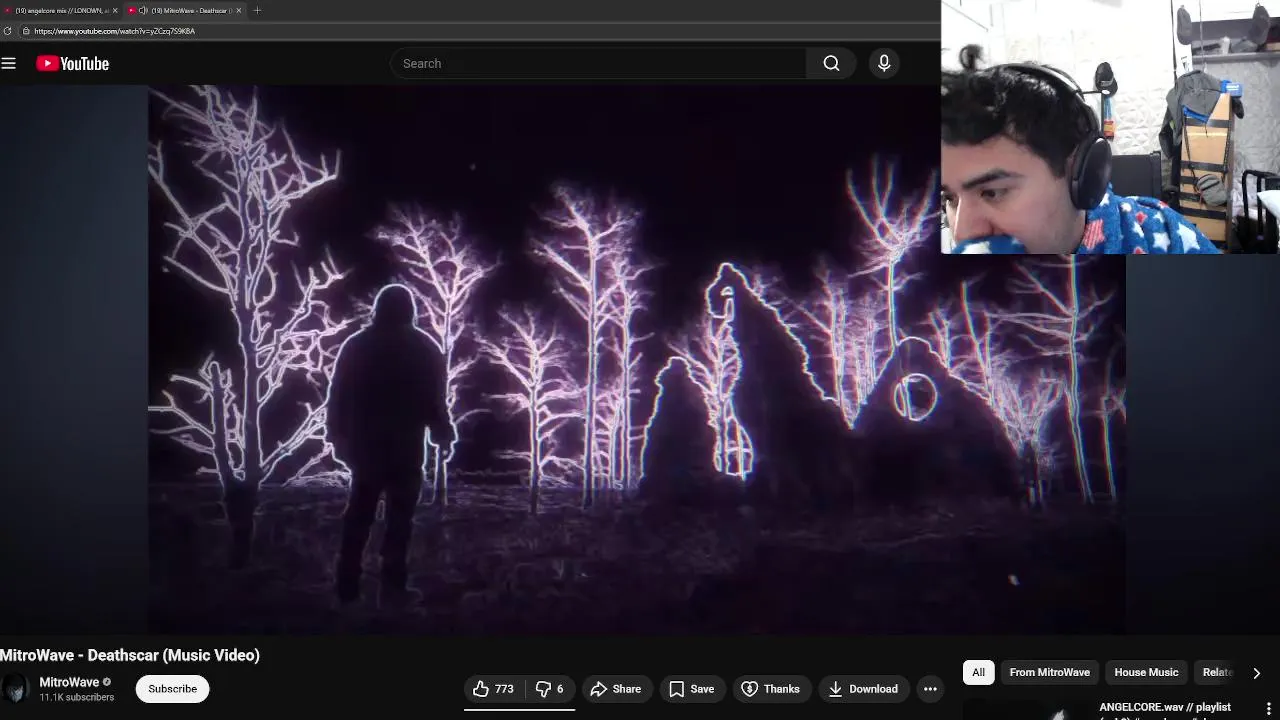Click the site info lock icon
Image resolution: width=1280 pixels, height=720 pixels.
(x=26, y=31)
